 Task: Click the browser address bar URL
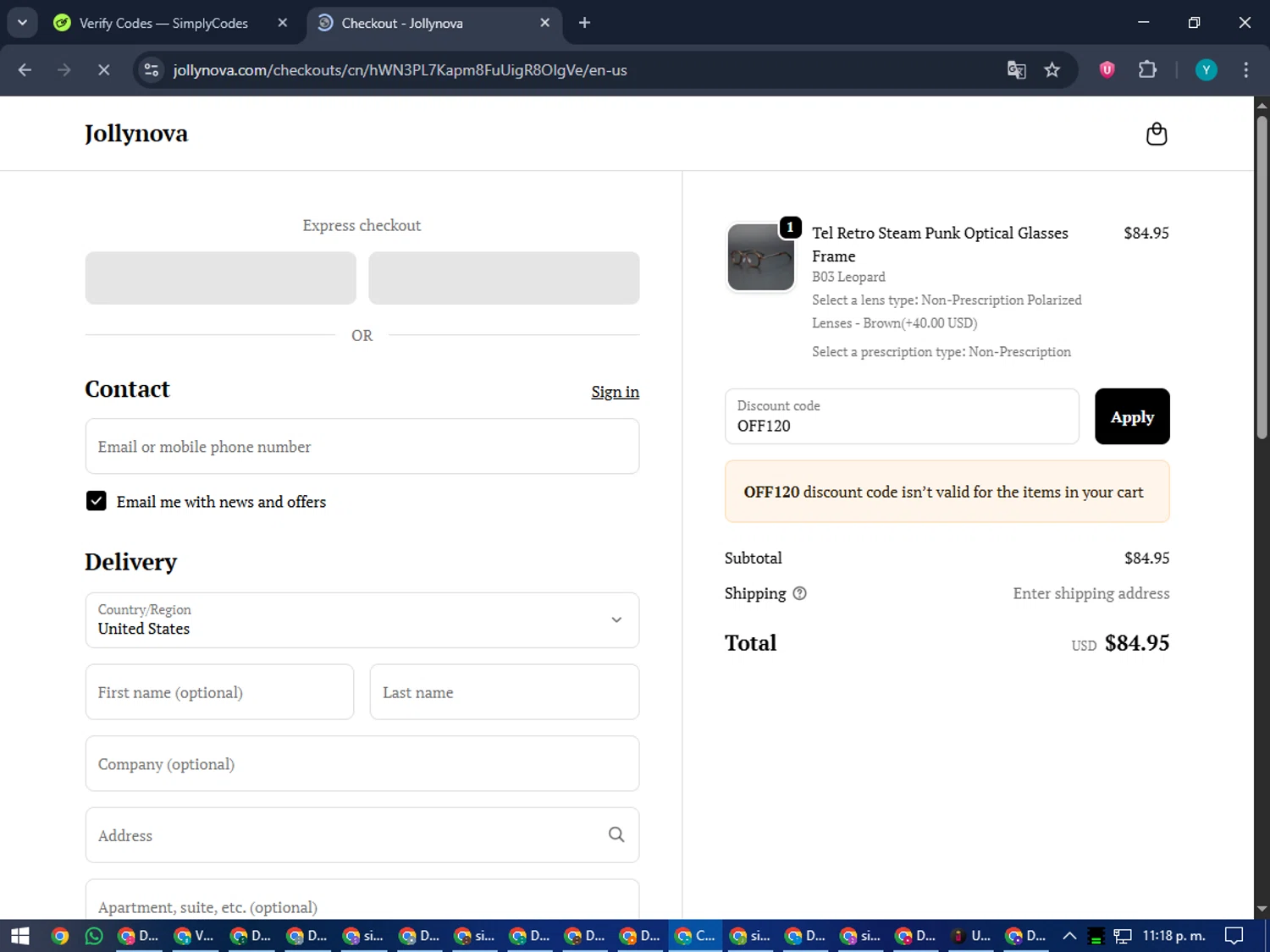click(x=400, y=70)
